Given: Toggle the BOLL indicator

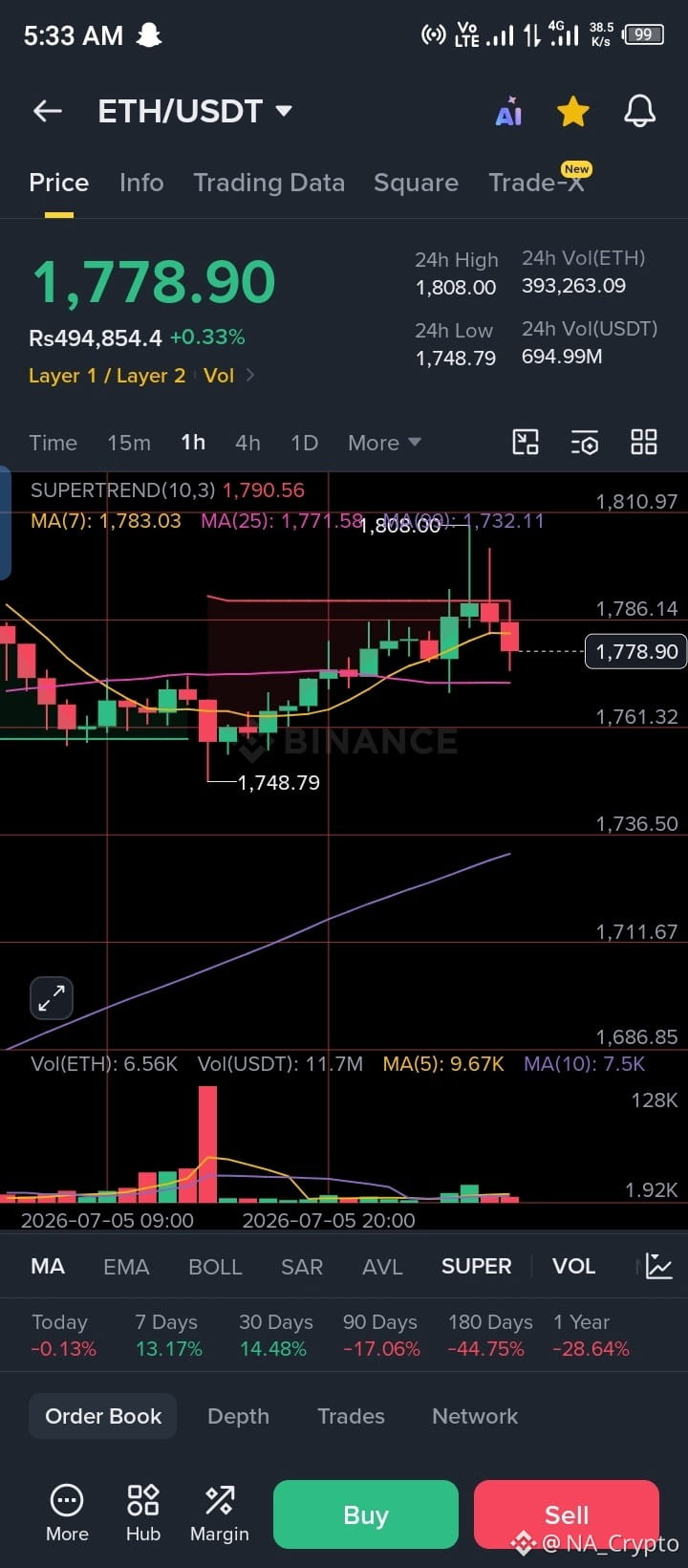Looking at the screenshot, I should (x=215, y=1267).
